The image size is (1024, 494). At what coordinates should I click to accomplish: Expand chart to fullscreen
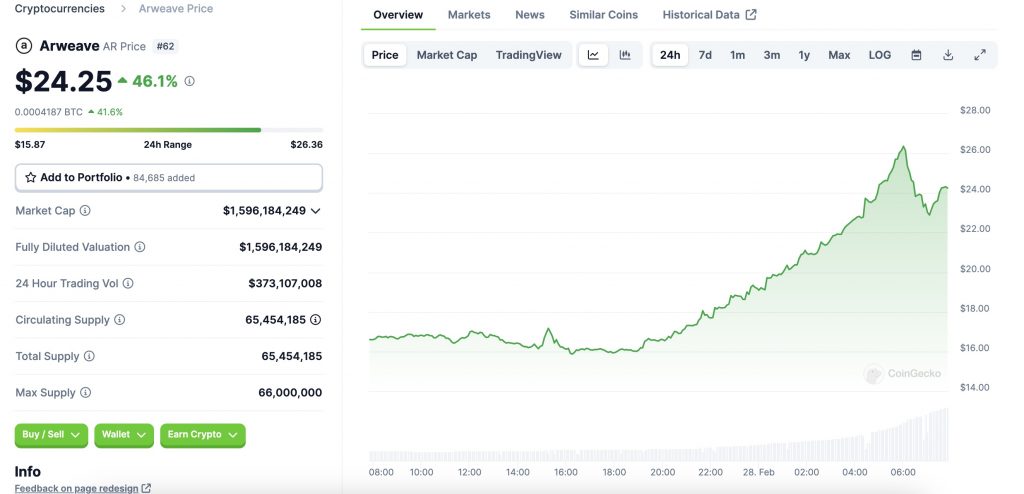tap(980, 56)
